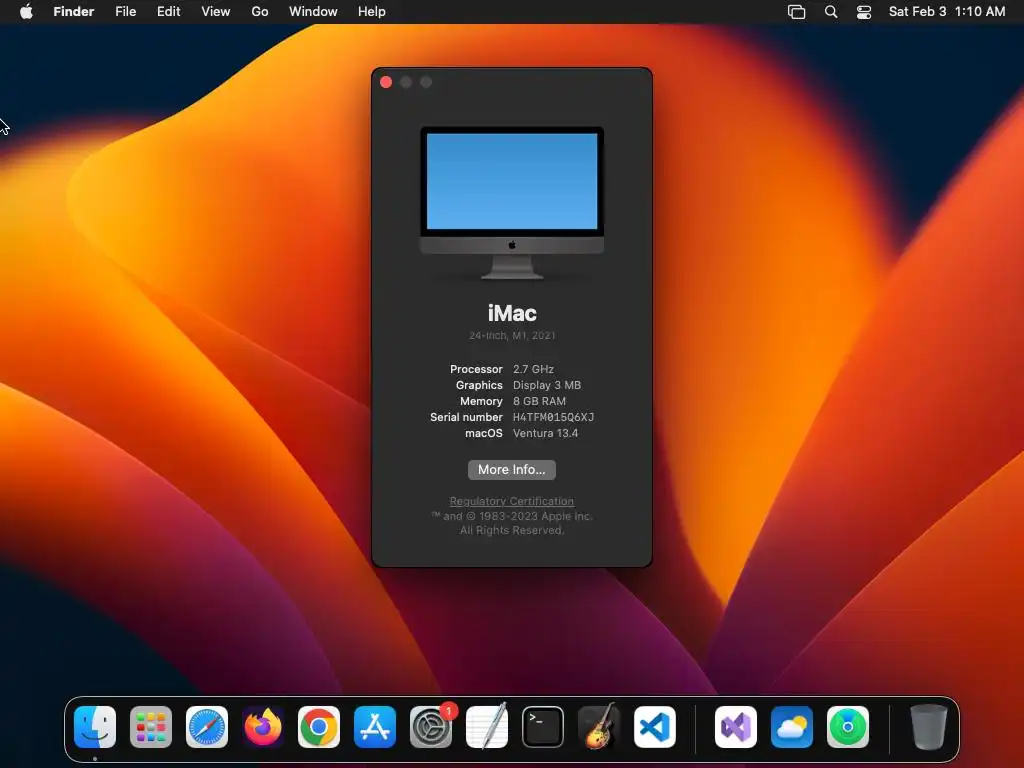Close the About This Mac window
The width and height of the screenshot is (1024, 768).
386,82
